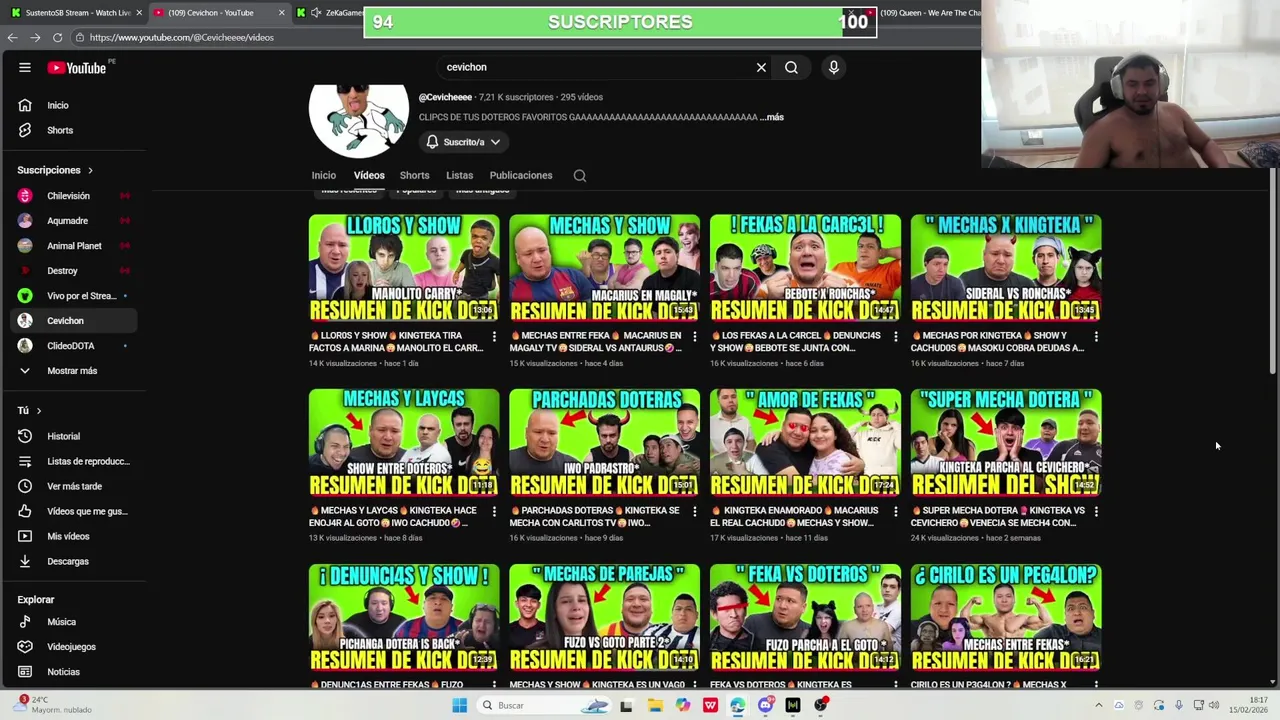Open options for LLOROS Y SHOW video
The width and height of the screenshot is (1280, 720).
pyautogui.click(x=494, y=337)
